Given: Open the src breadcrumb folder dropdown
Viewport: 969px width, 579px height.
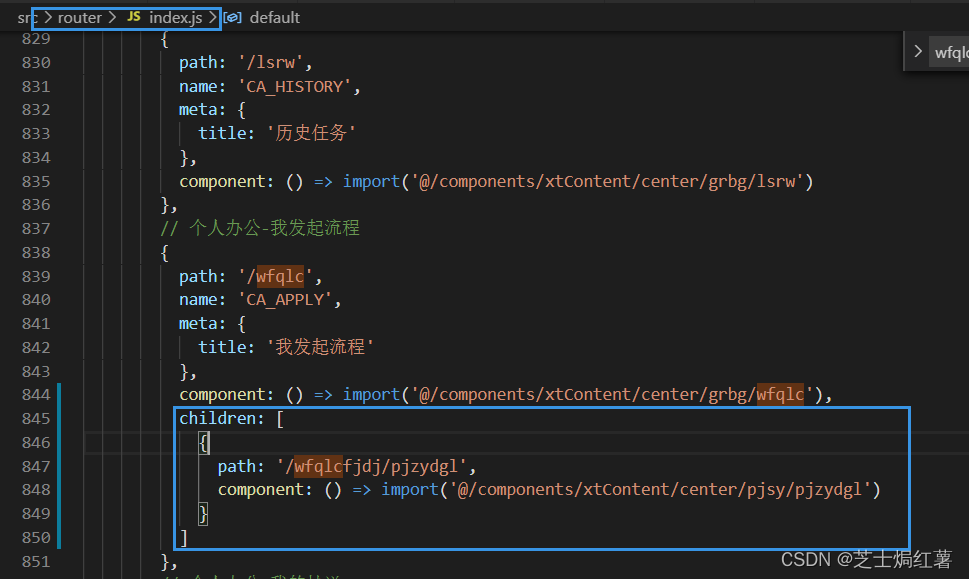Looking at the screenshot, I should click(x=27, y=18).
